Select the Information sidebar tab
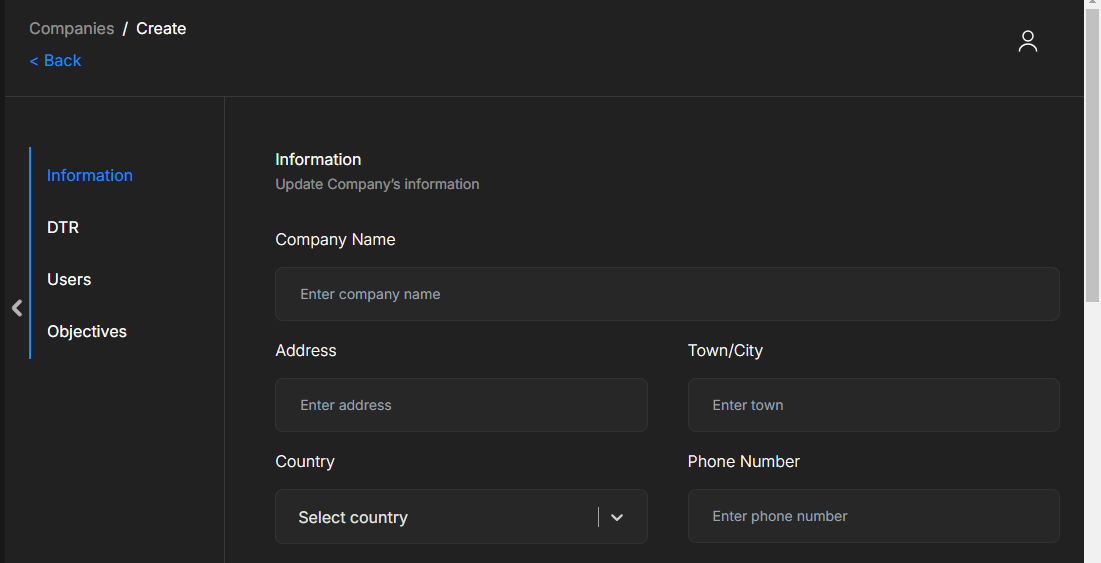1101x563 pixels. point(90,176)
